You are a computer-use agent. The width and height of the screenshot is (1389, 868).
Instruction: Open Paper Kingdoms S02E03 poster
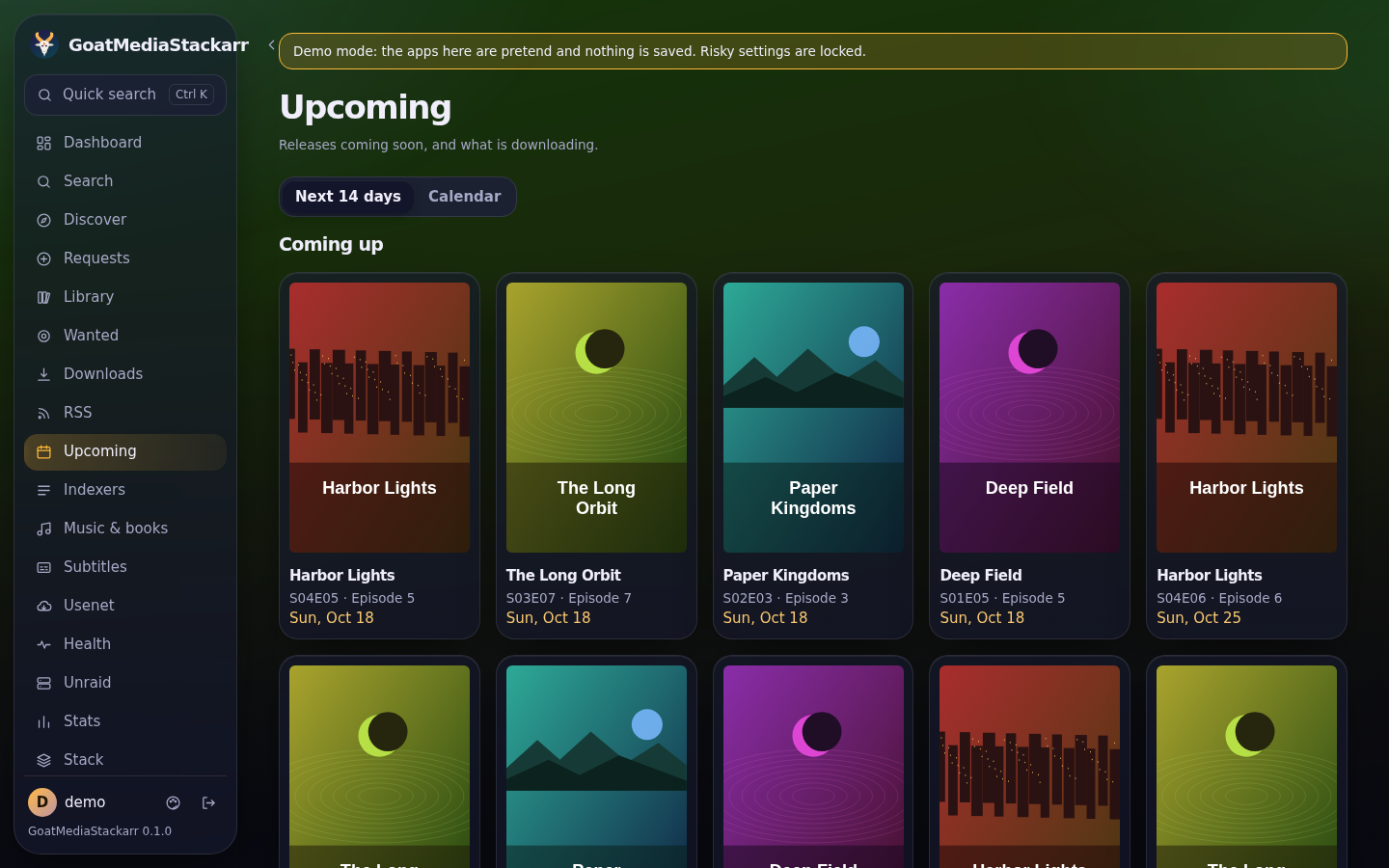tap(813, 417)
